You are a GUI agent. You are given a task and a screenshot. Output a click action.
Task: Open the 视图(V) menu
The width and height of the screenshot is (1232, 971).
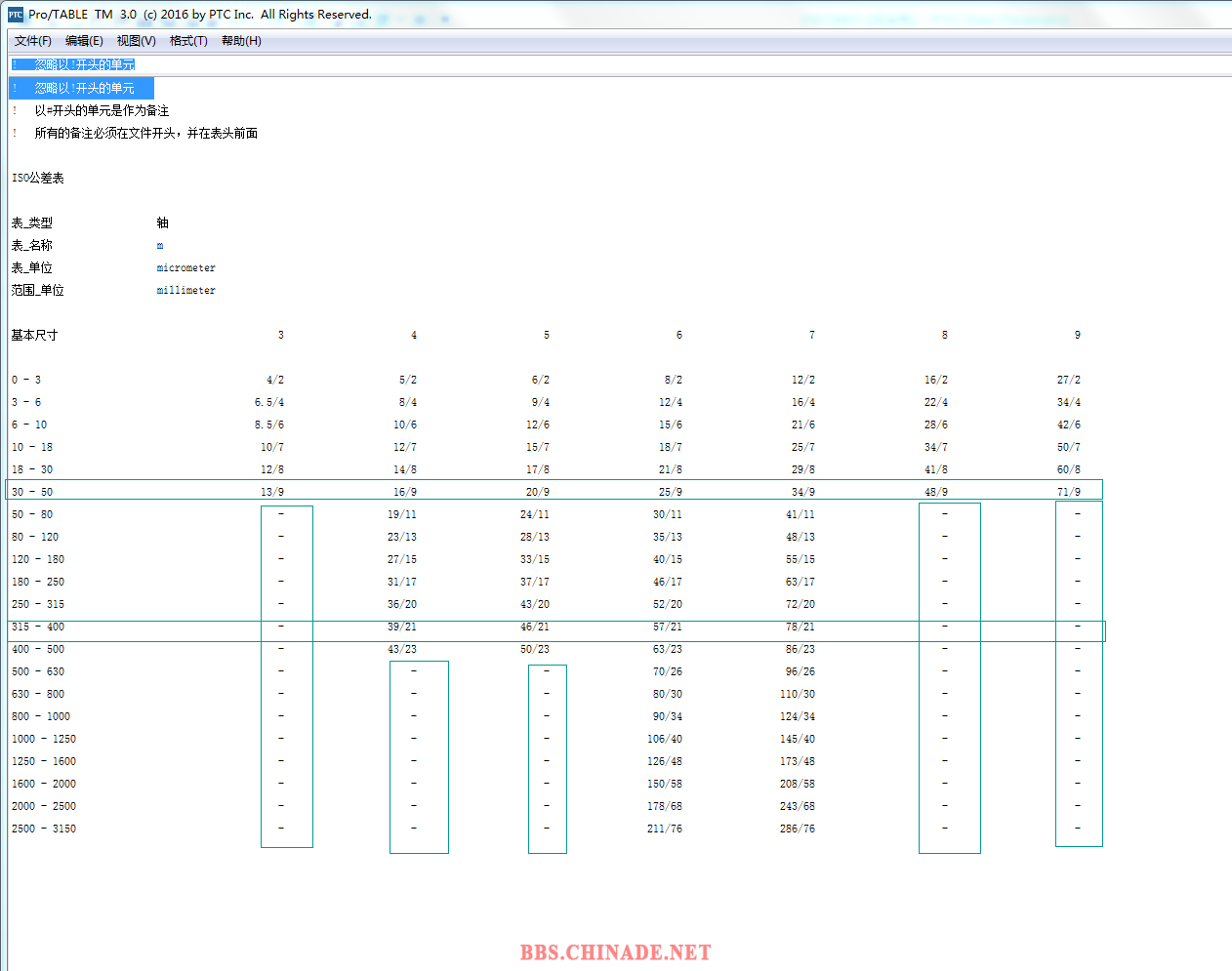[x=136, y=41]
